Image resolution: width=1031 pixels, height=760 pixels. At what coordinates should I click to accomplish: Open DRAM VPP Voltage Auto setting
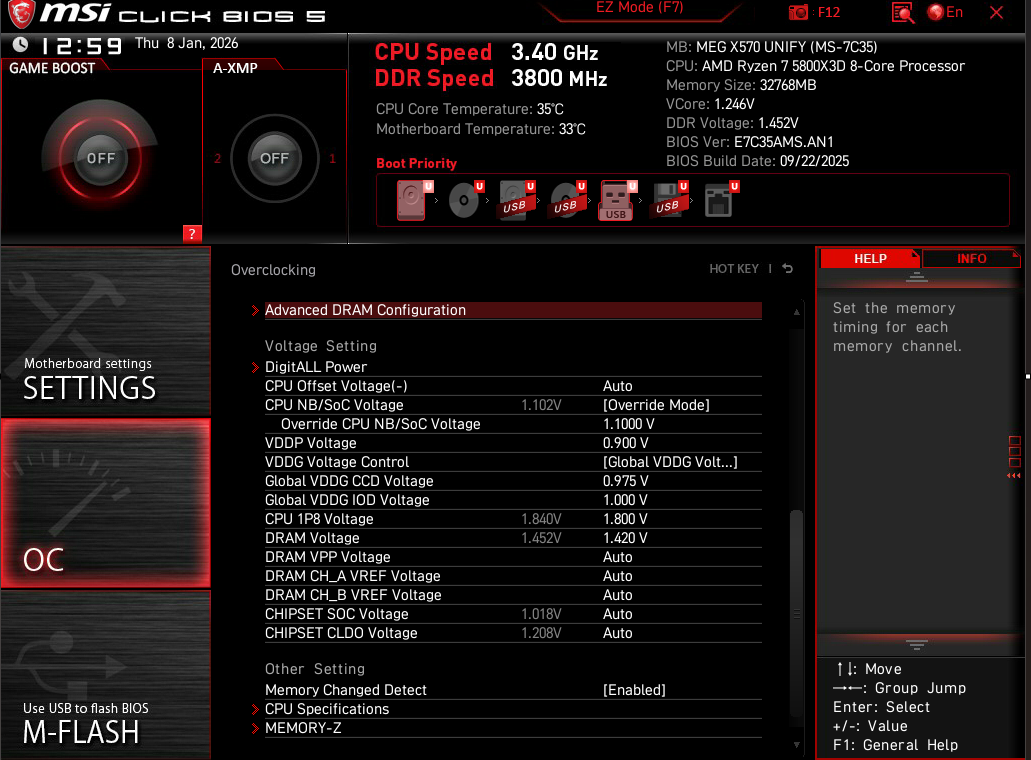(x=617, y=557)
